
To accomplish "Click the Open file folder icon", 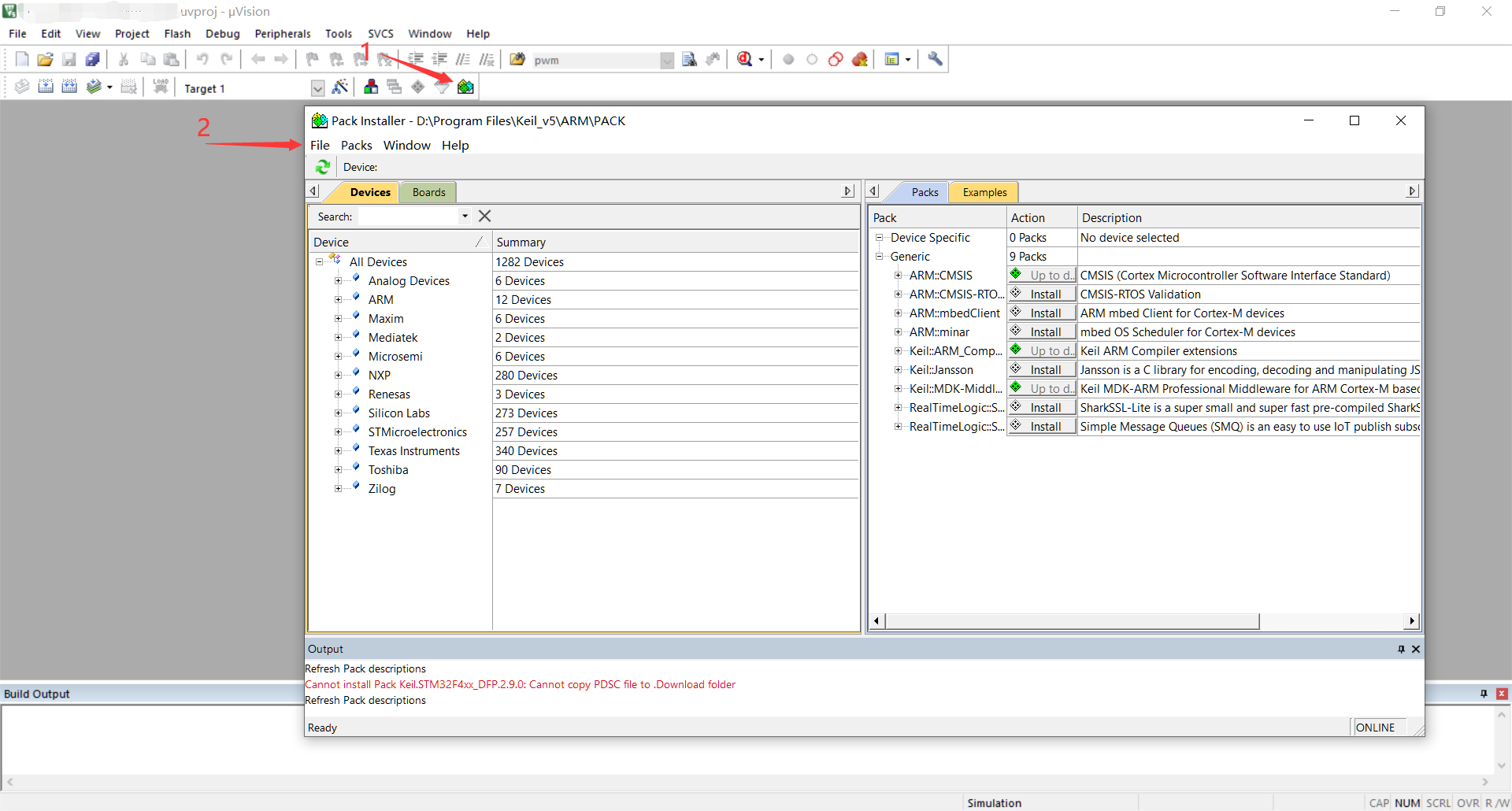I will click(x=45, y=59).
